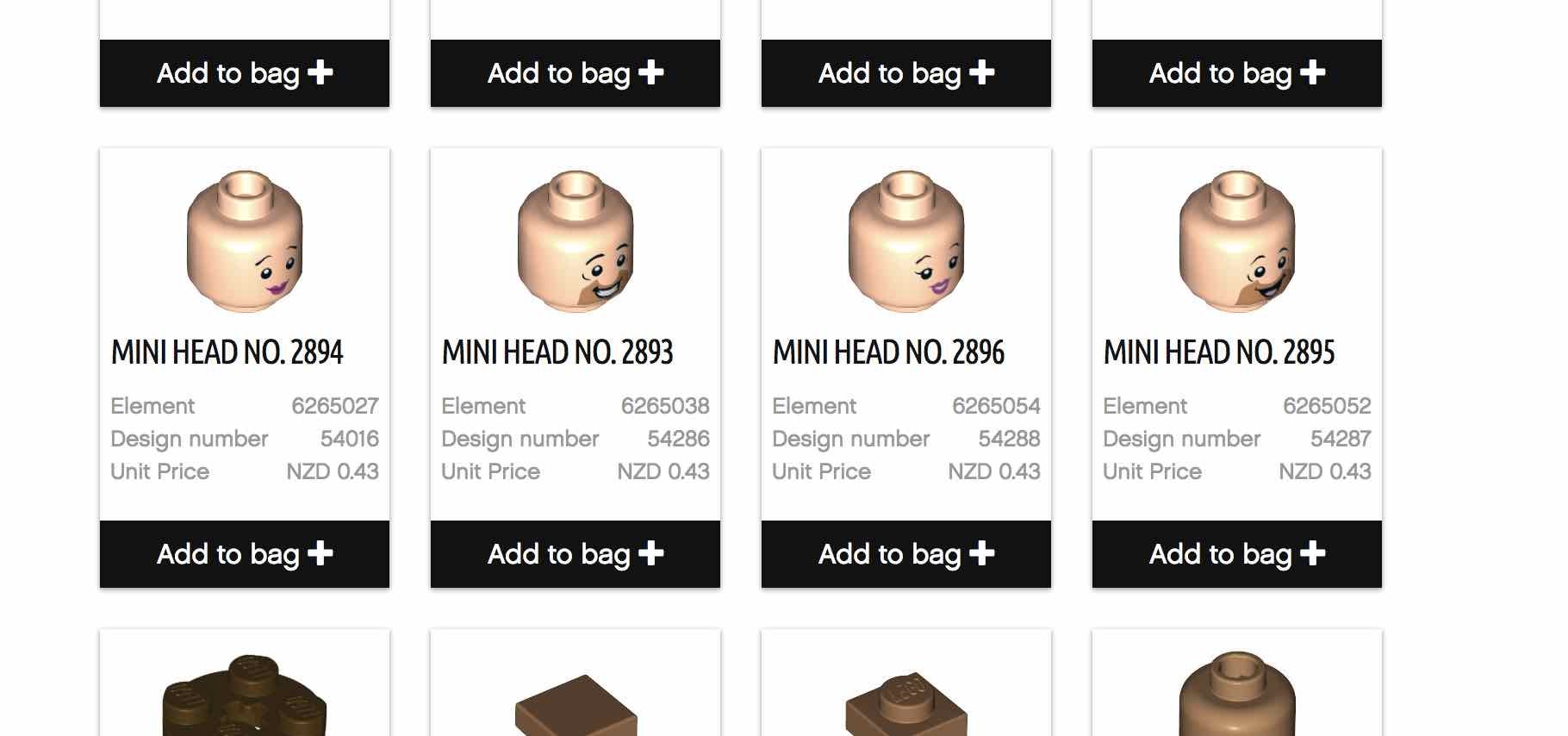Click plus icon on top-right Add to bag

[x=1313, y=72]
